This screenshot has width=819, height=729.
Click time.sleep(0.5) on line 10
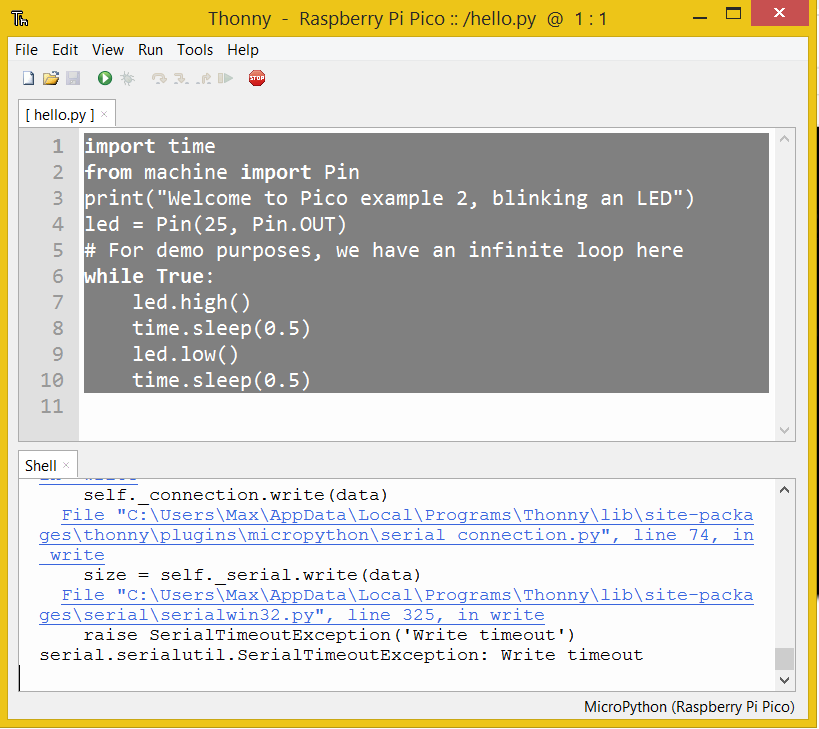(x=221, y=380)
